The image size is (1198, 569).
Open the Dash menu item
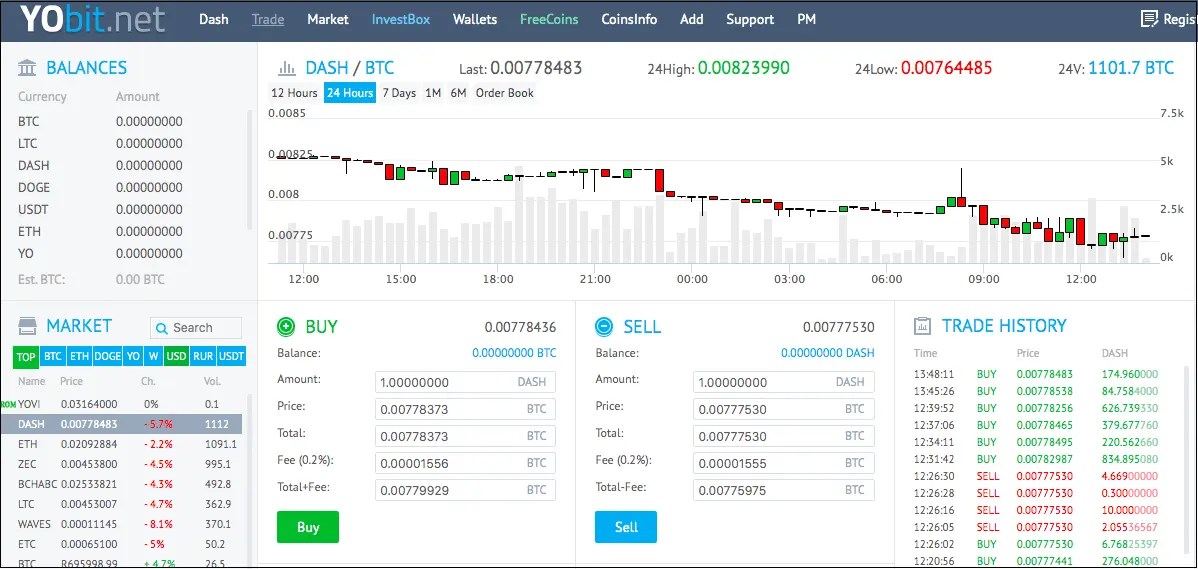coord(214,19)
